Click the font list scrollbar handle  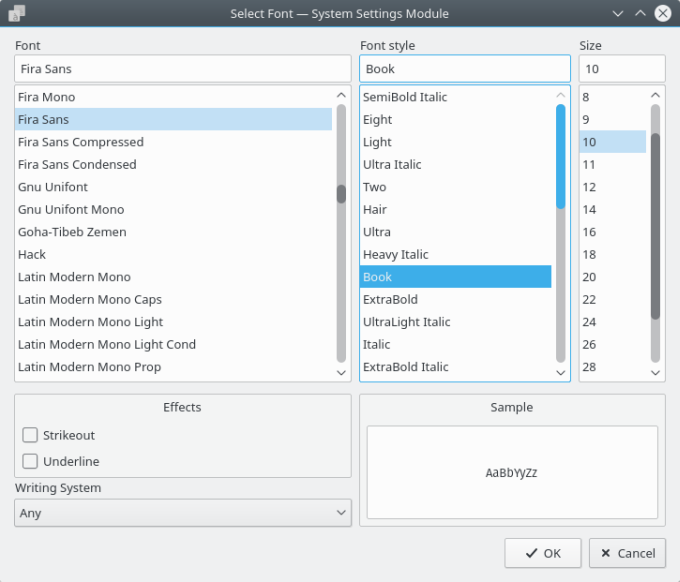341,194
